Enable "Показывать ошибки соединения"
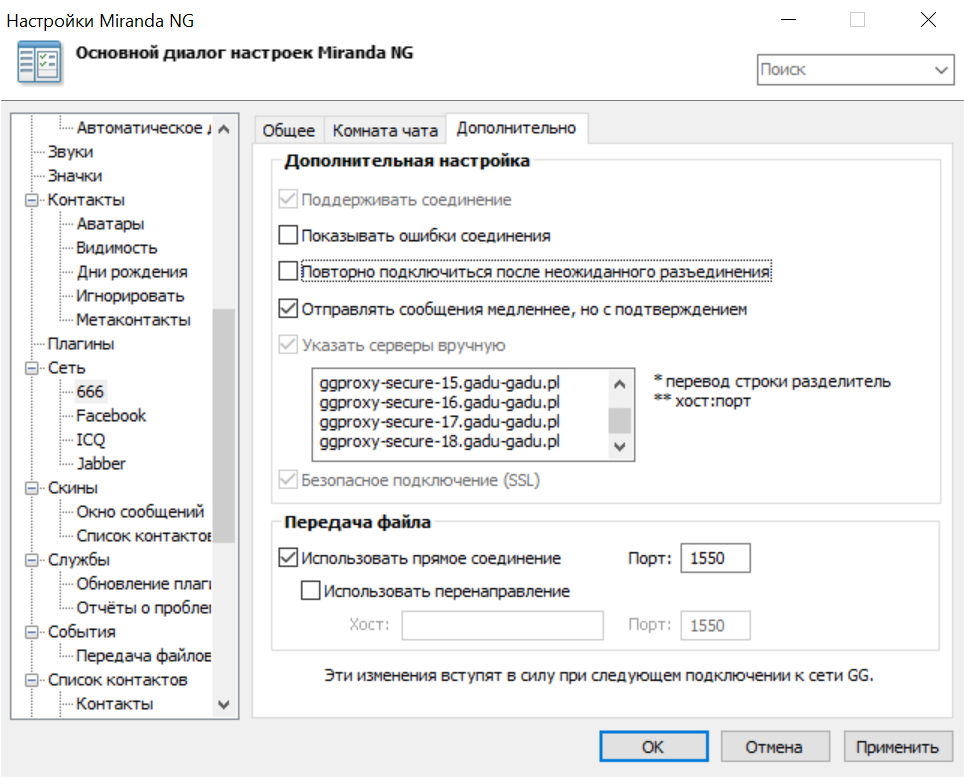Image resolution: width=964 pixels, height=778 pixels. coord(289,235)
